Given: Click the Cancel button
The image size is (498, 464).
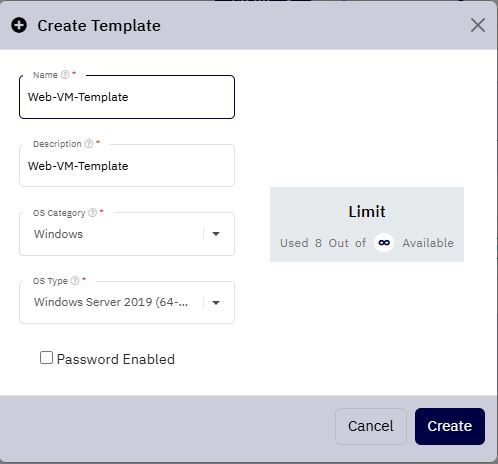Looking at the screenshot, I should pos(371,426).
